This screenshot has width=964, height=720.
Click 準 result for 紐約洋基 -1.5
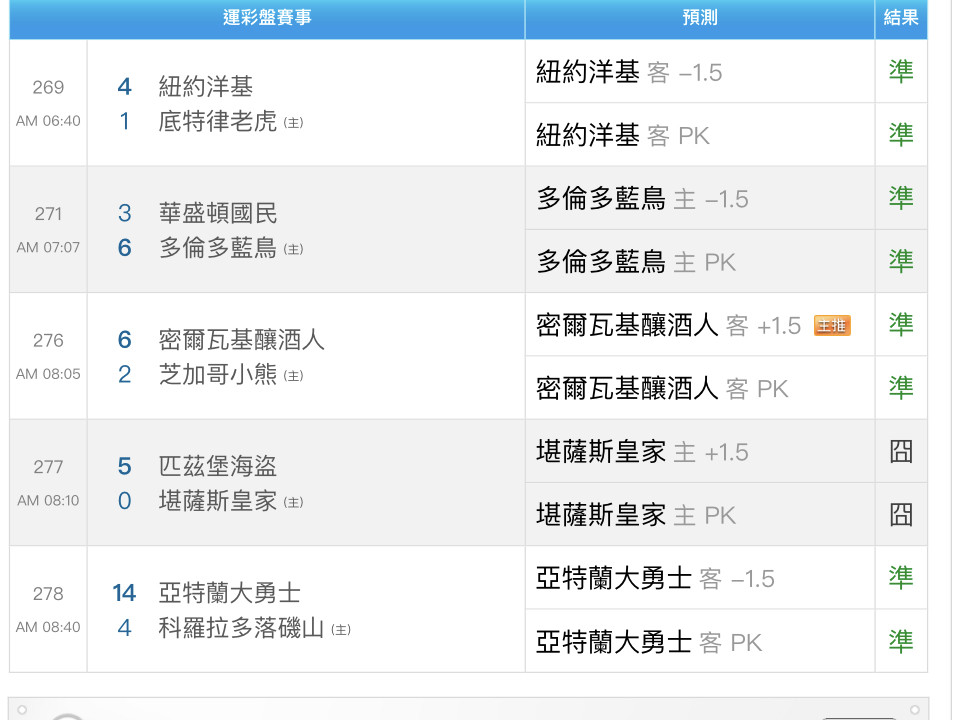[901, 72]
